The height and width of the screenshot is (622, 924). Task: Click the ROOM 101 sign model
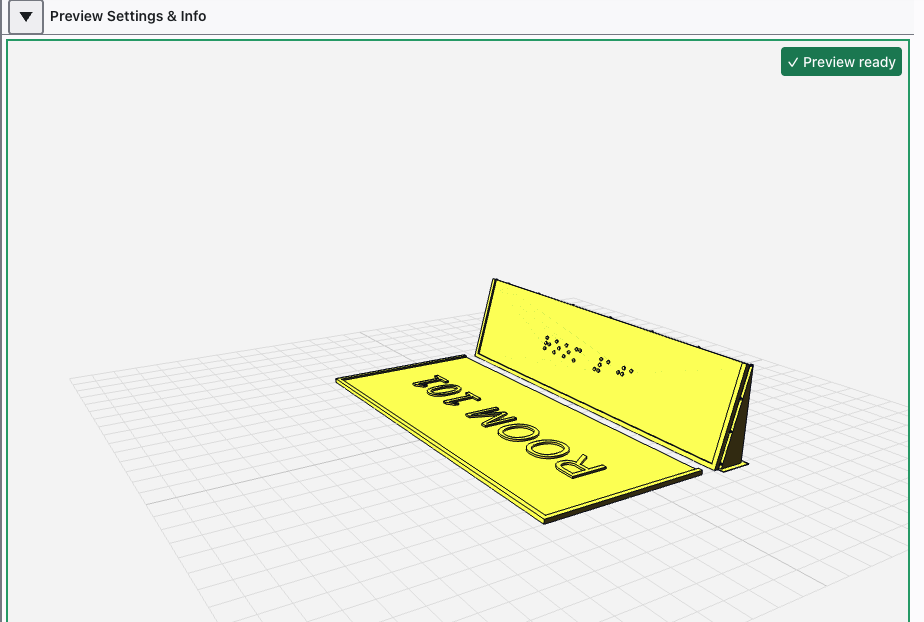click(x=519, y=438)
